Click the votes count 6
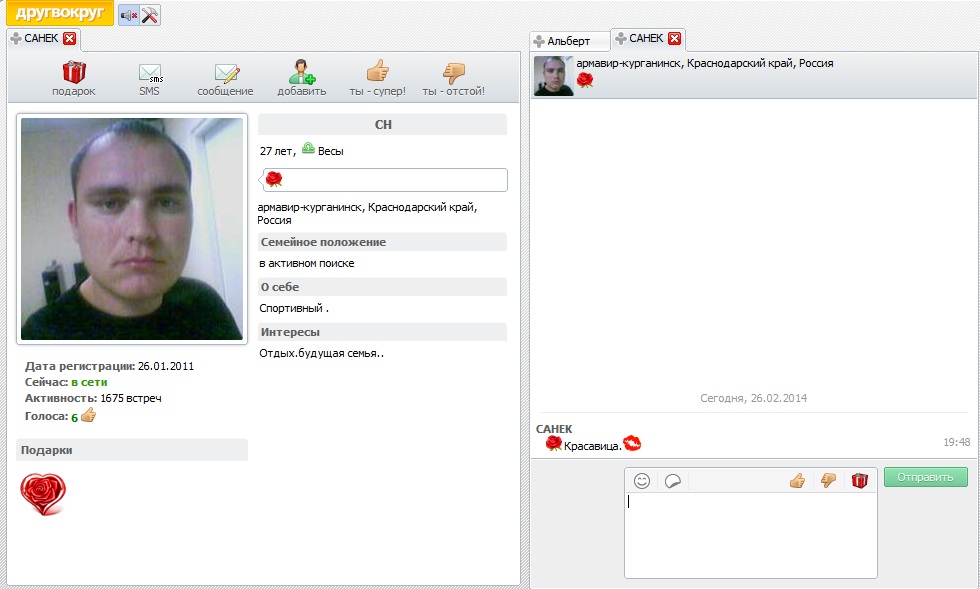 point(74,418)
